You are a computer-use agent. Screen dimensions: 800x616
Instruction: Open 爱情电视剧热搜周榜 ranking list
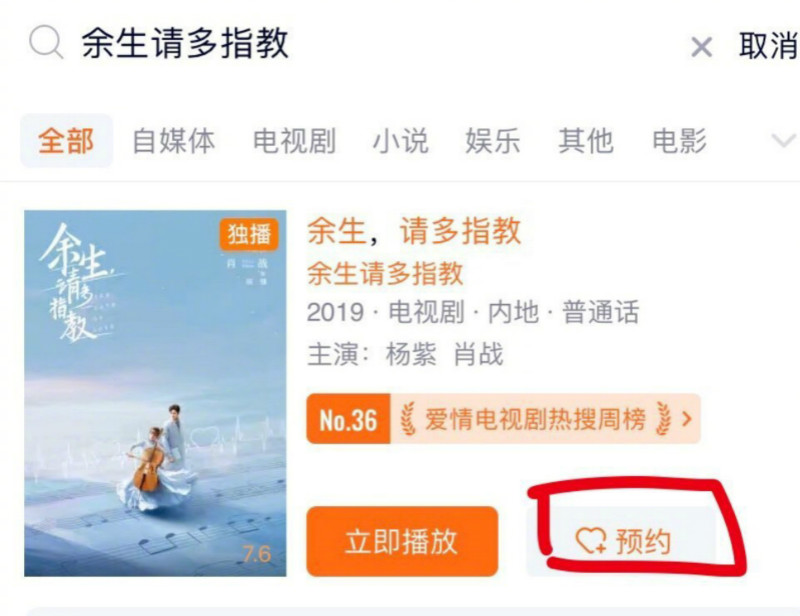point(535,419)
